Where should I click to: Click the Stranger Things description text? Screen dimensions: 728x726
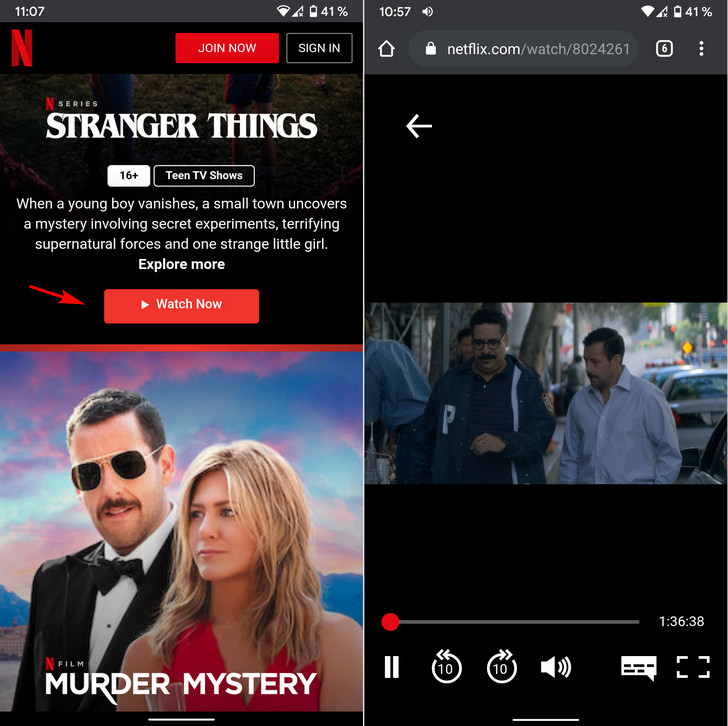[182, 224]
